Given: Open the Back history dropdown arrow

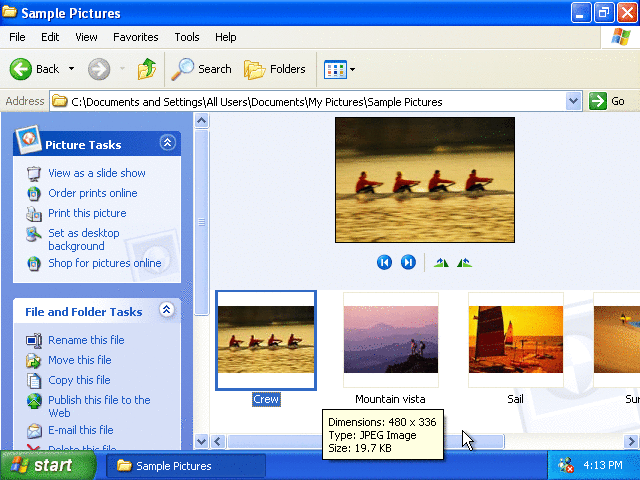Looking at the screenshot, I should click(x=71, y=69).
